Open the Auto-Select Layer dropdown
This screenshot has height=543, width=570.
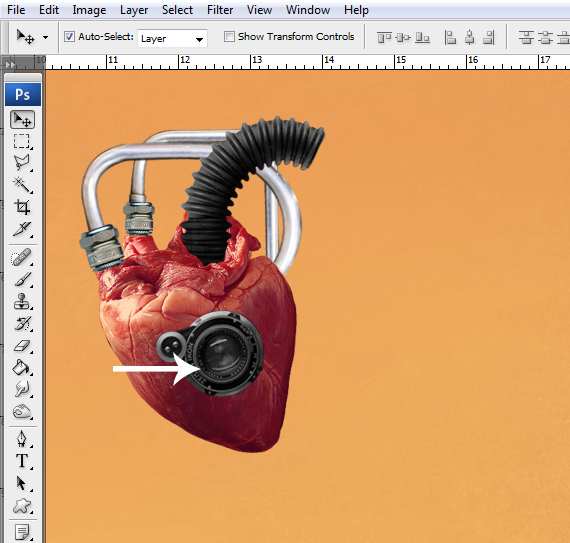point(172,39)
